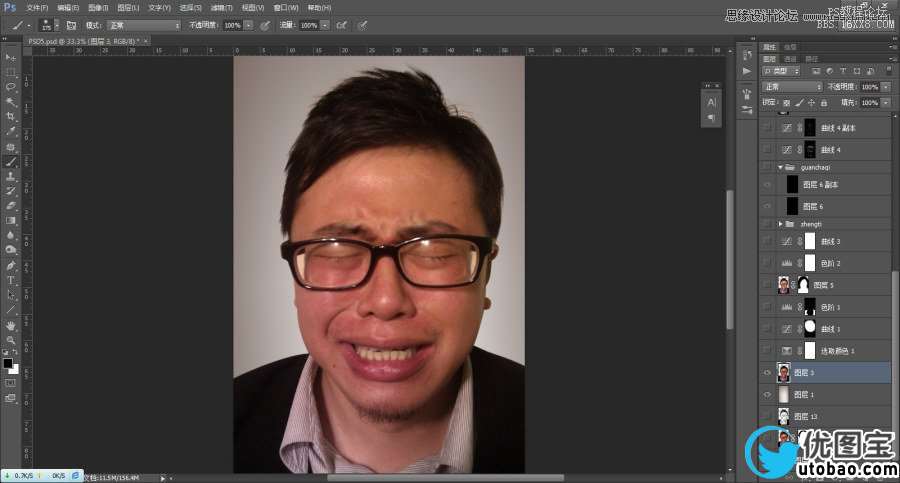Click the Actions play panel icon

(x=747, y=71)
